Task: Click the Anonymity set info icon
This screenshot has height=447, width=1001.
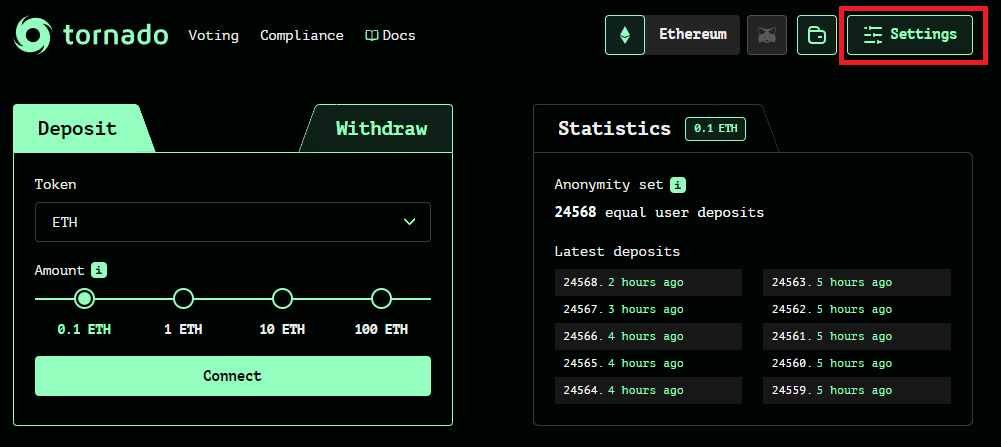Action: [x=678, y=185]
